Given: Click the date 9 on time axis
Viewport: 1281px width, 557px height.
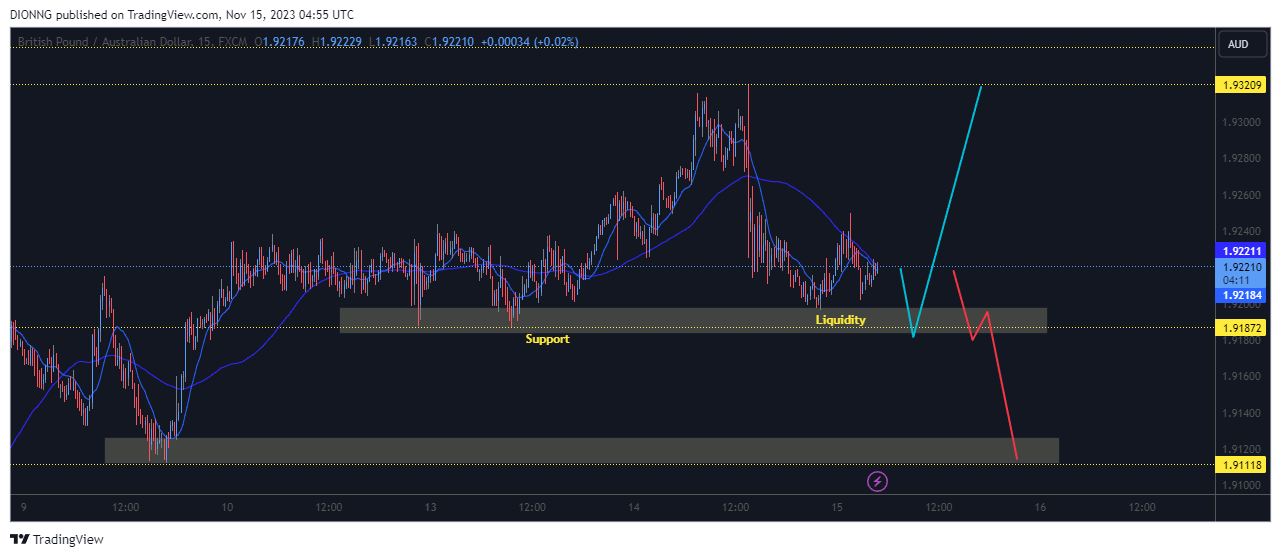Looking at the screenshot, I should click(24, 508).
